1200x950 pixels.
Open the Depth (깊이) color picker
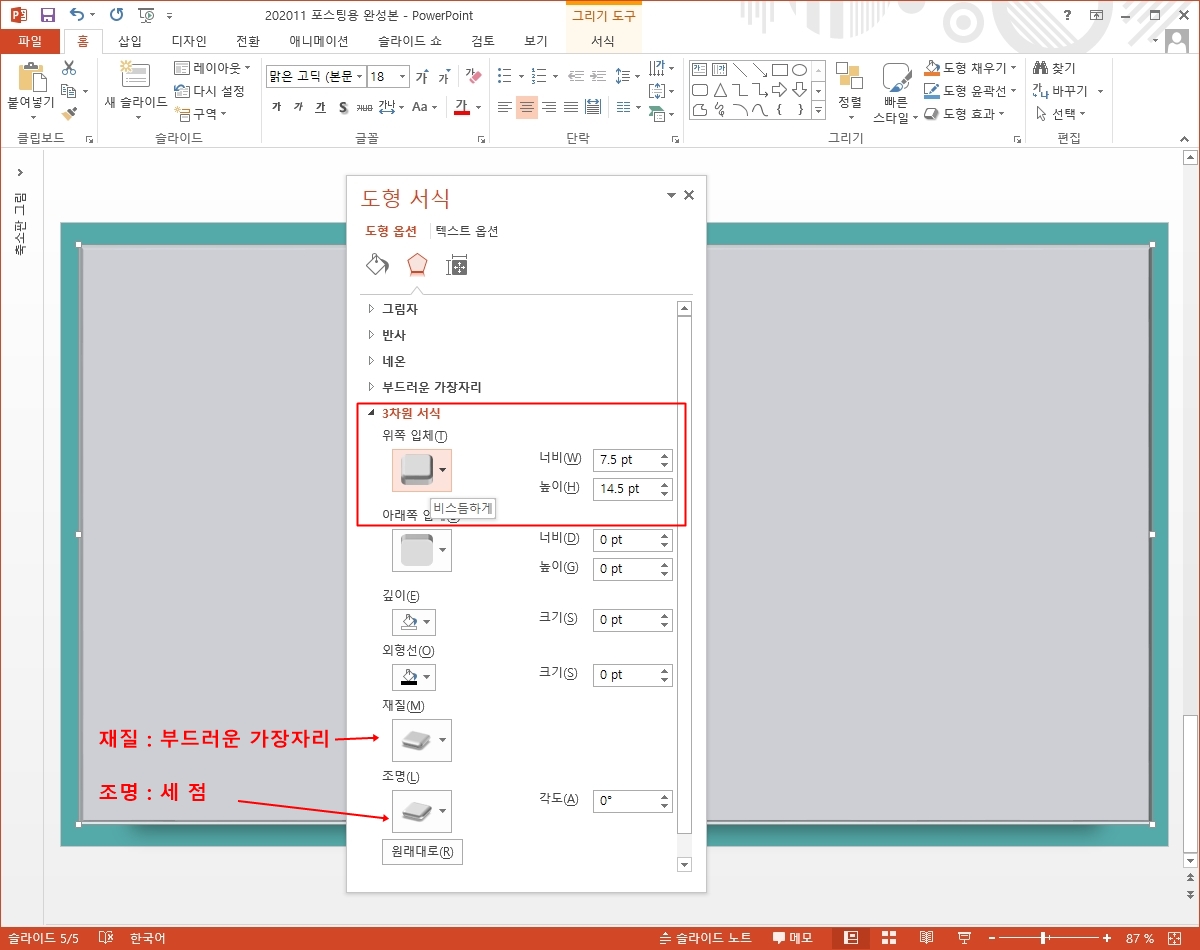(x=414, y=622)
